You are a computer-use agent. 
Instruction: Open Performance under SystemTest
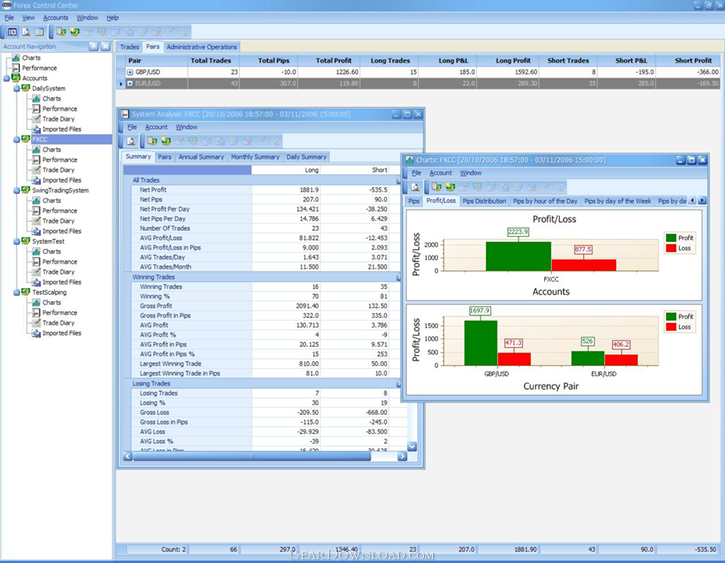click(x=60, y=262)
